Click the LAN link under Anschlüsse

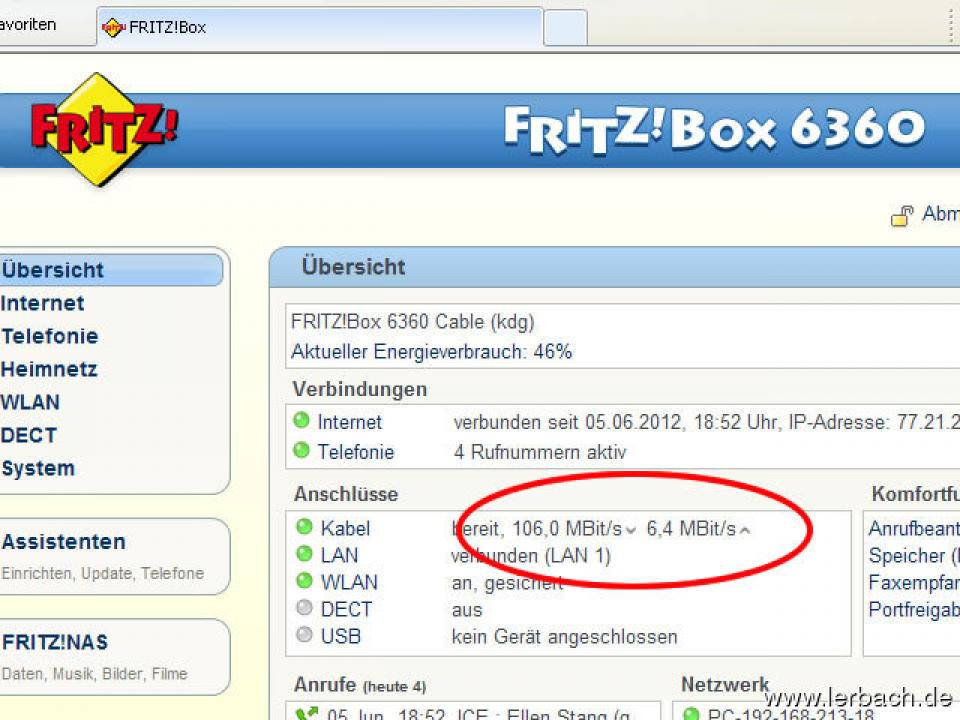pyautogui.click(x=339, y=555)
